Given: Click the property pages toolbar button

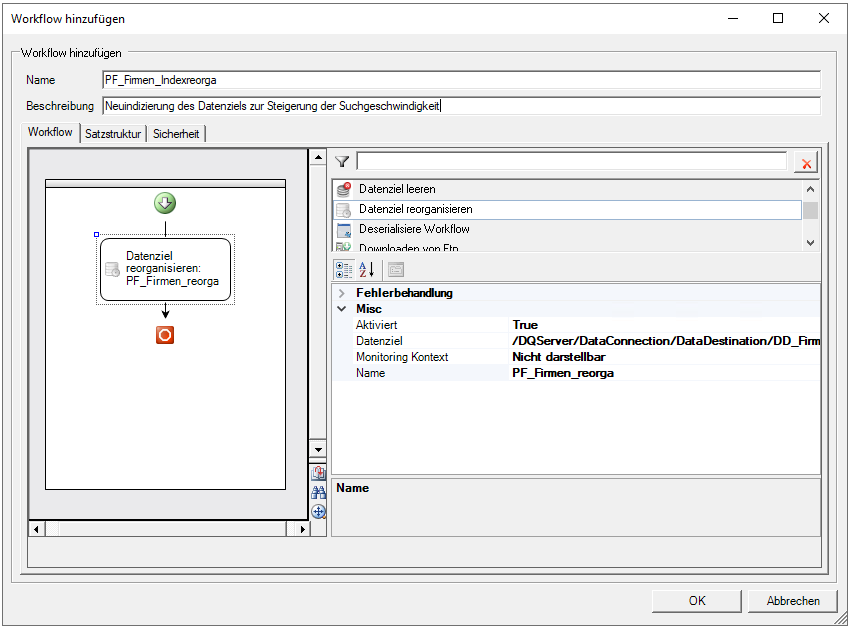Looking at the screenshot, I should (x=396, y=270).
